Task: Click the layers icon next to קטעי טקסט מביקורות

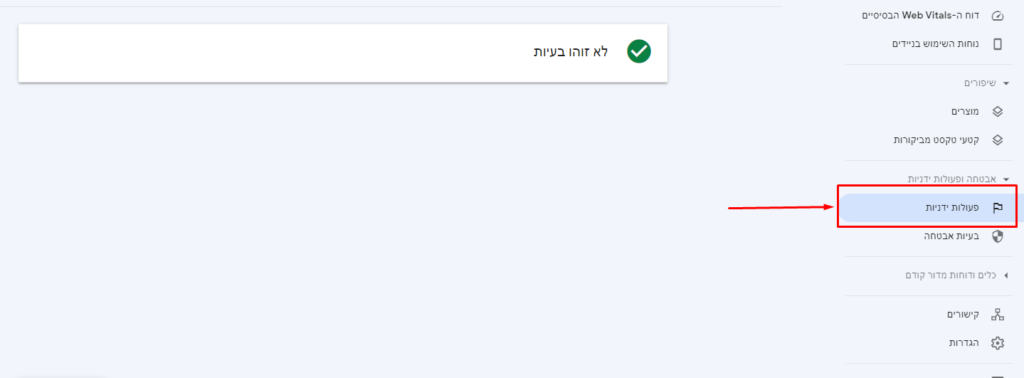Action: point(997,140)
